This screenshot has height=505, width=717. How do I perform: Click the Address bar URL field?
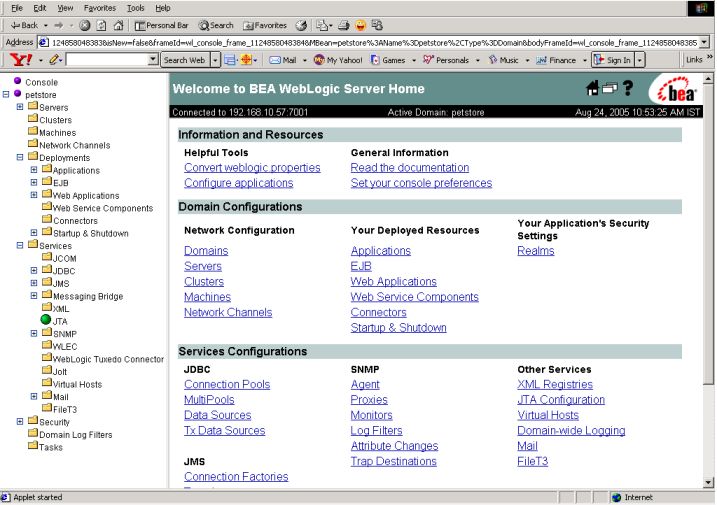369,43
